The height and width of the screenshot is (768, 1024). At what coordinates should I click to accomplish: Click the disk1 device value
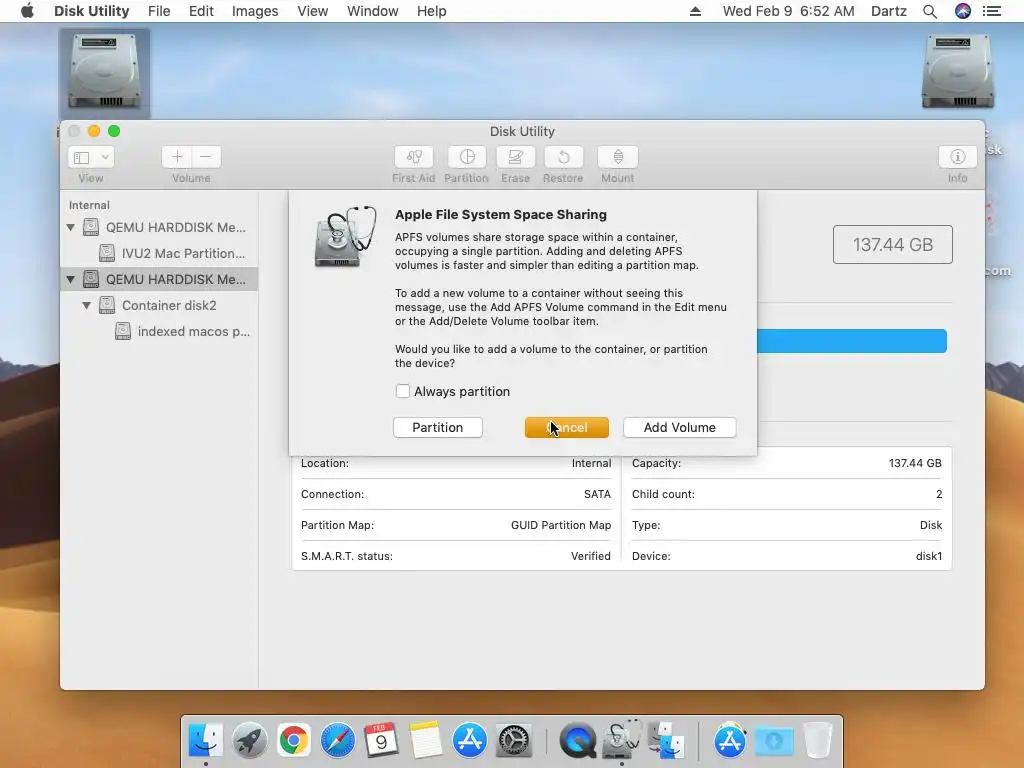pos(929,556)
